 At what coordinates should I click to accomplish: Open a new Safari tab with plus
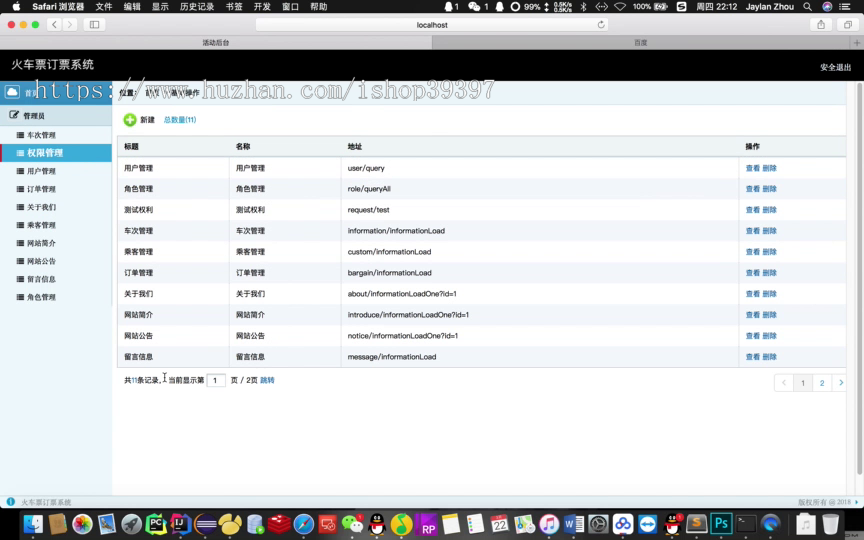(x=856, y=42)
